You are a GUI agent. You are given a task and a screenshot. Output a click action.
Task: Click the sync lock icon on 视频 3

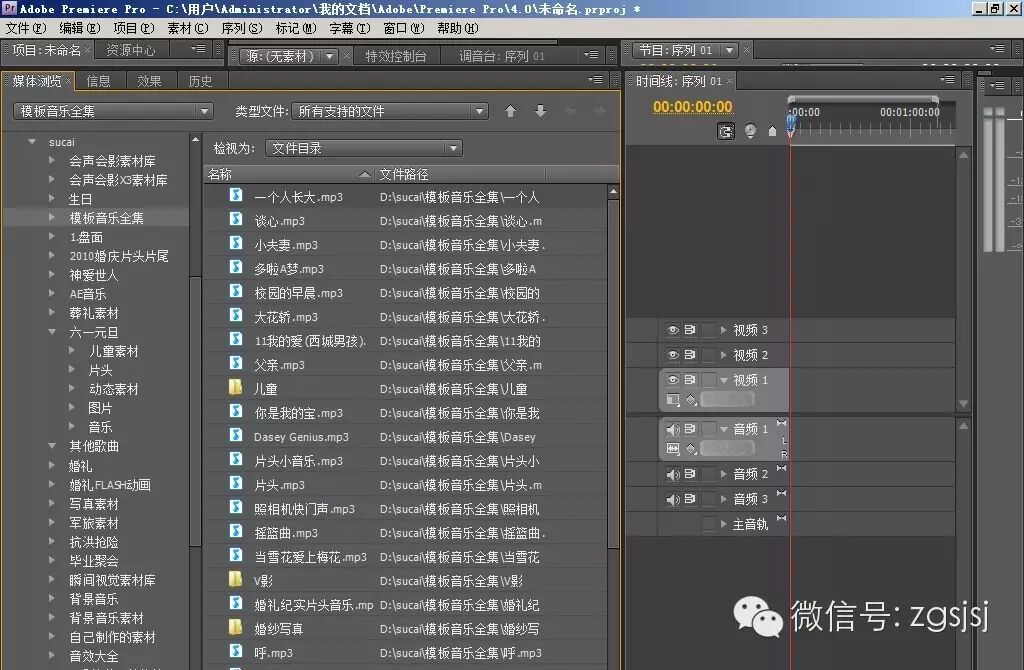[690, 330]
